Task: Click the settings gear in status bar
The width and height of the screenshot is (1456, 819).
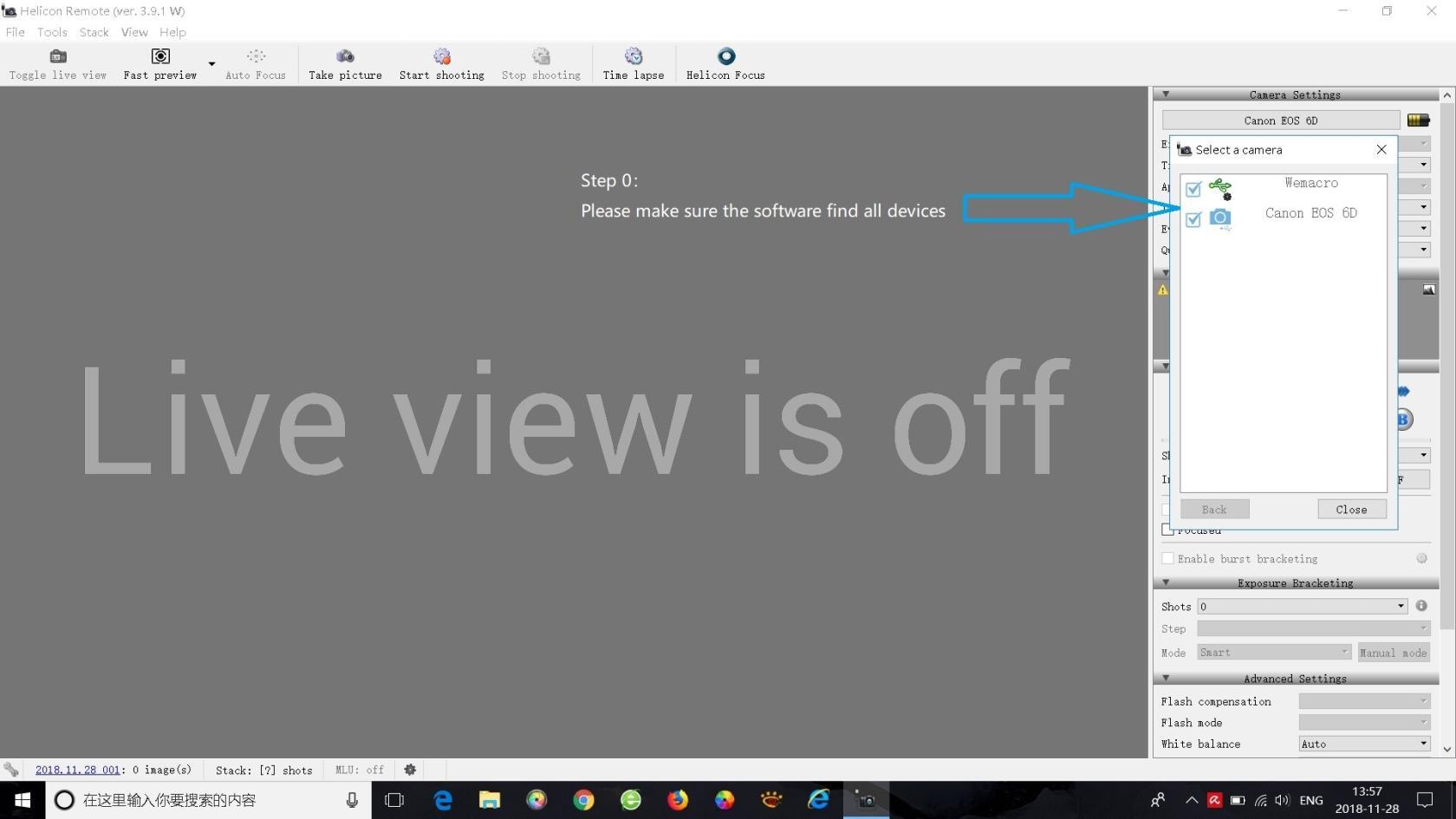Action: [410, 770]
